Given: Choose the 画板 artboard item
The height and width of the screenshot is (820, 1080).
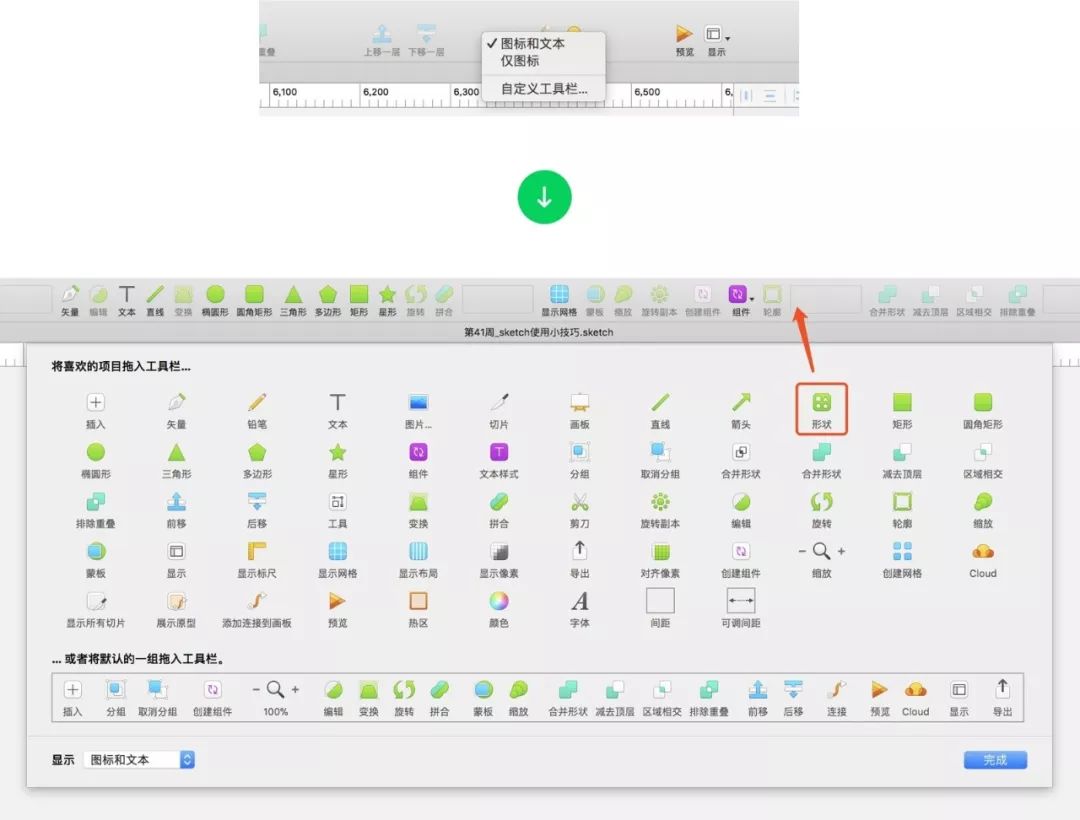Looking at the screenshot, I should [579, 411].
